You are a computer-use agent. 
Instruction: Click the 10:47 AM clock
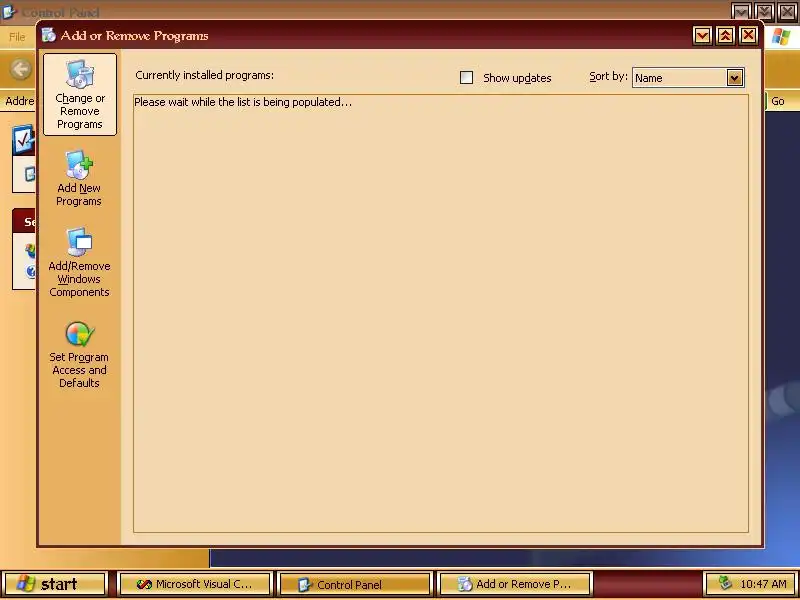[763, 584]
